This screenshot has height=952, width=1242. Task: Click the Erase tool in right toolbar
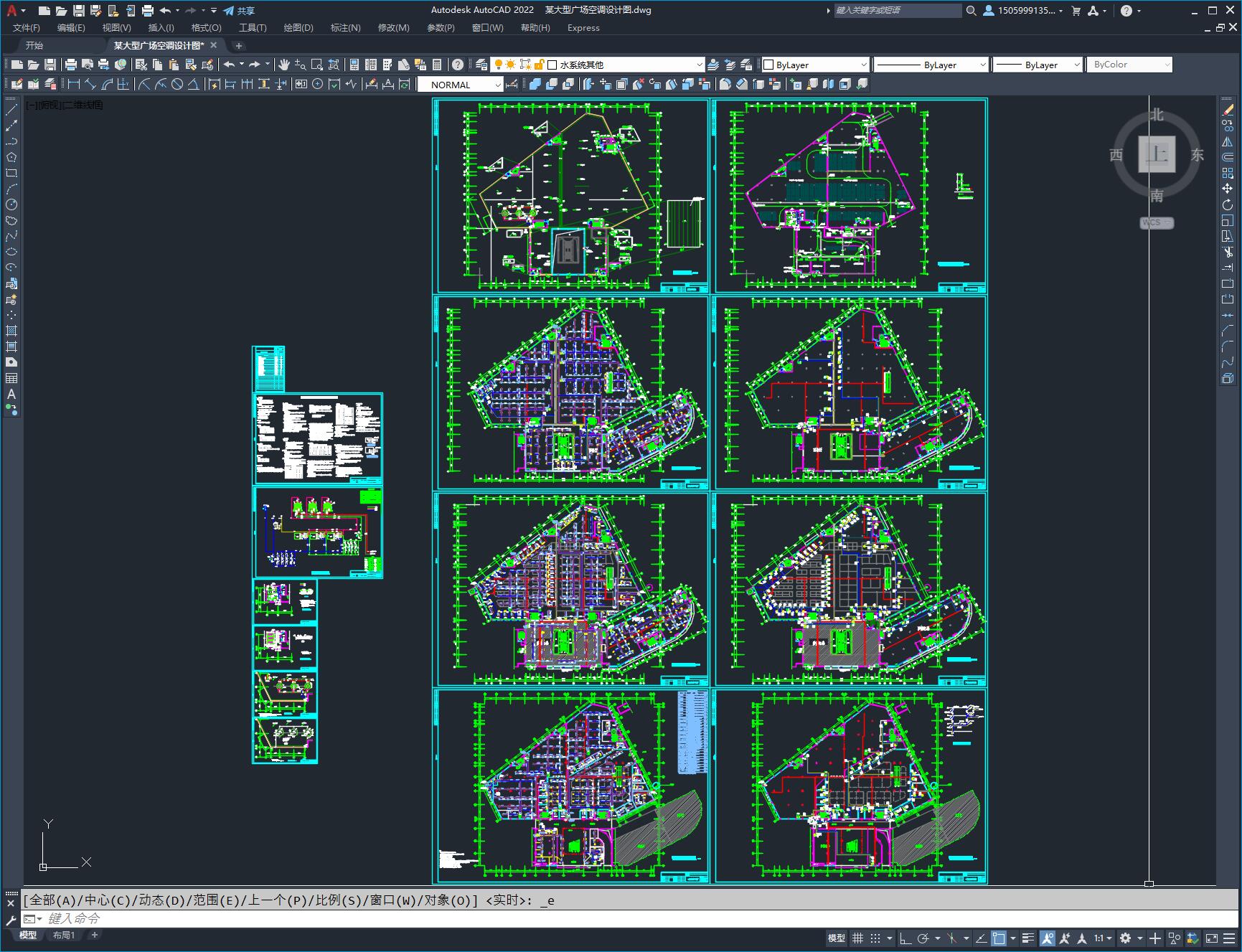(x=1228, y=110)
